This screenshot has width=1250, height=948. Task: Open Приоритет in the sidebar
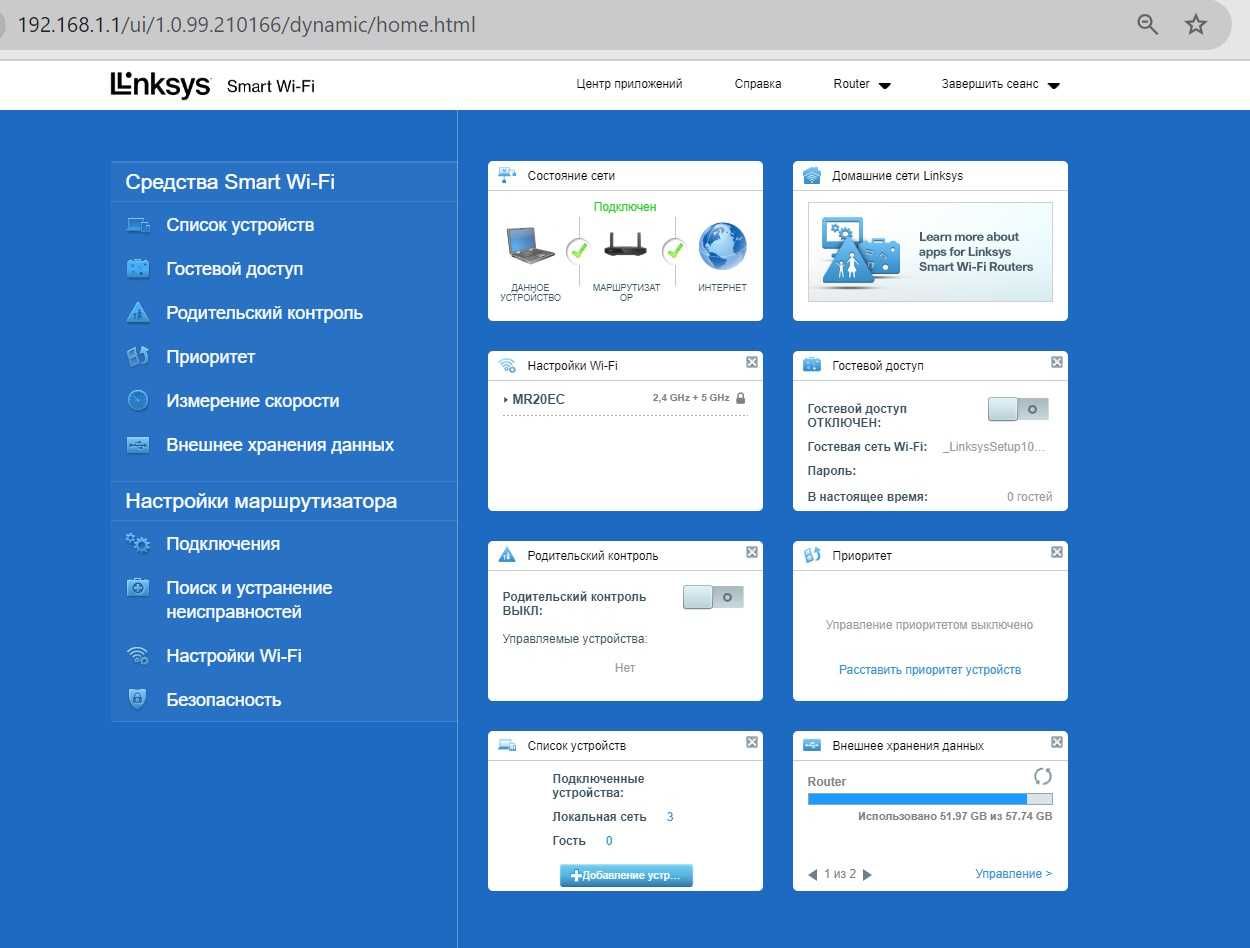(x=211, y=357)
